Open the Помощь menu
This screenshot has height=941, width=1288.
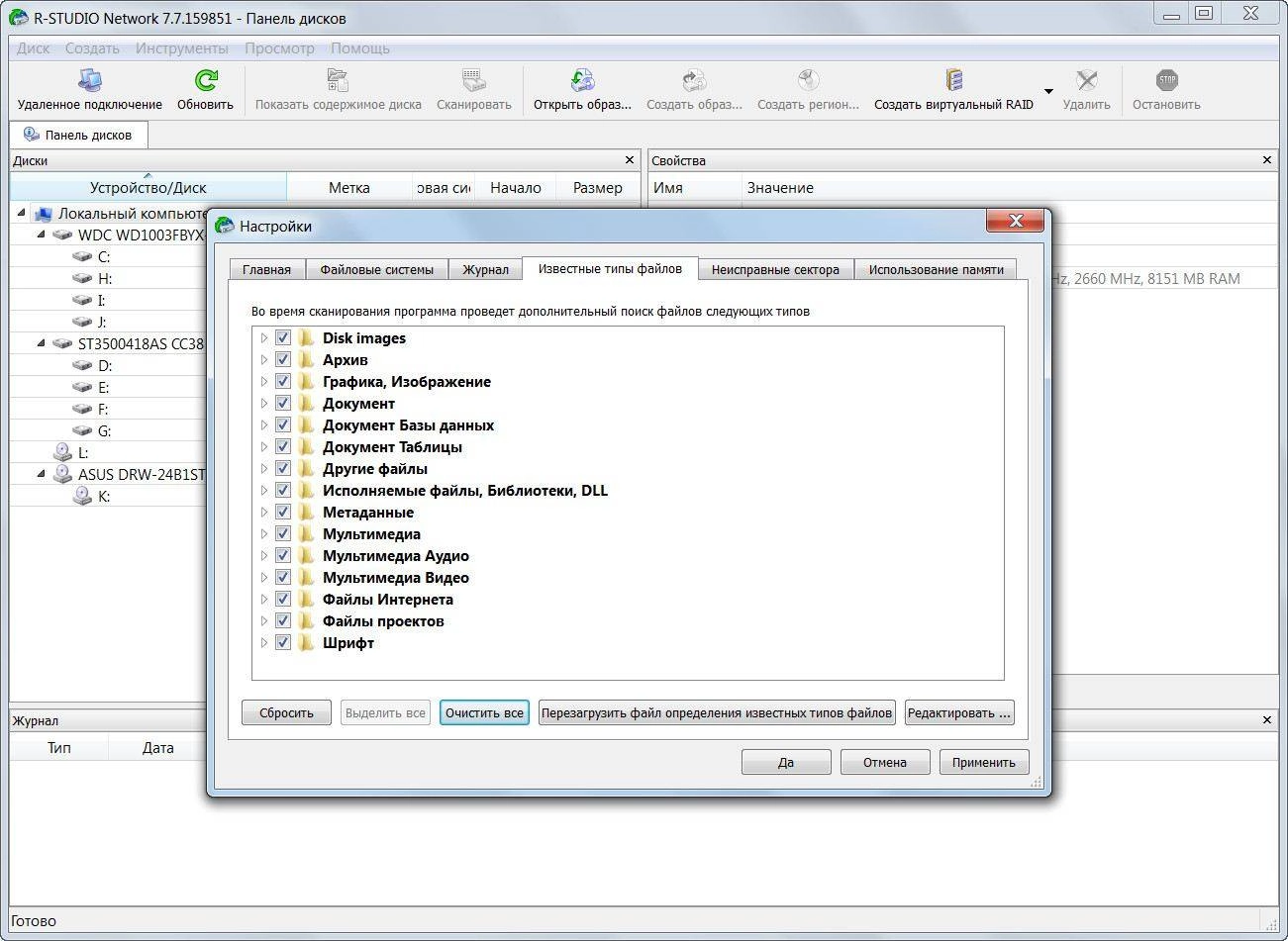(360, 48)
